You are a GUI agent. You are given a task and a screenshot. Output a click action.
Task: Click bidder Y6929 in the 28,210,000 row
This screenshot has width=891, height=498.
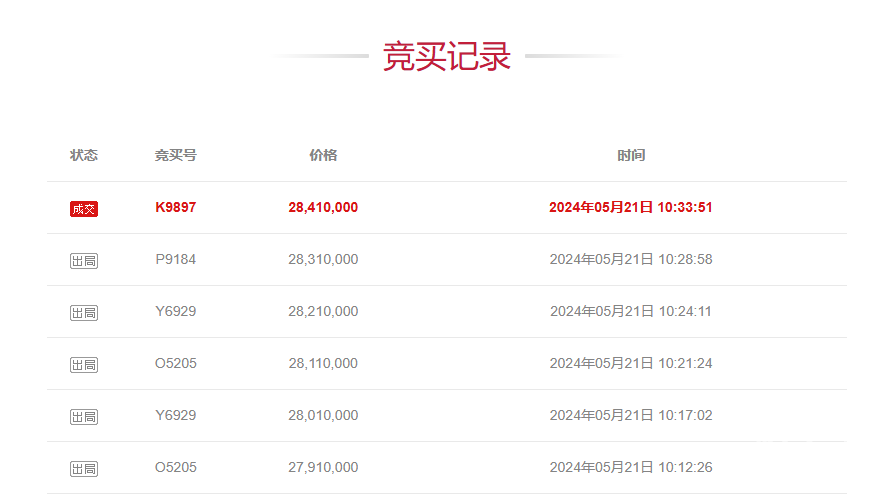tap(176, 312)
